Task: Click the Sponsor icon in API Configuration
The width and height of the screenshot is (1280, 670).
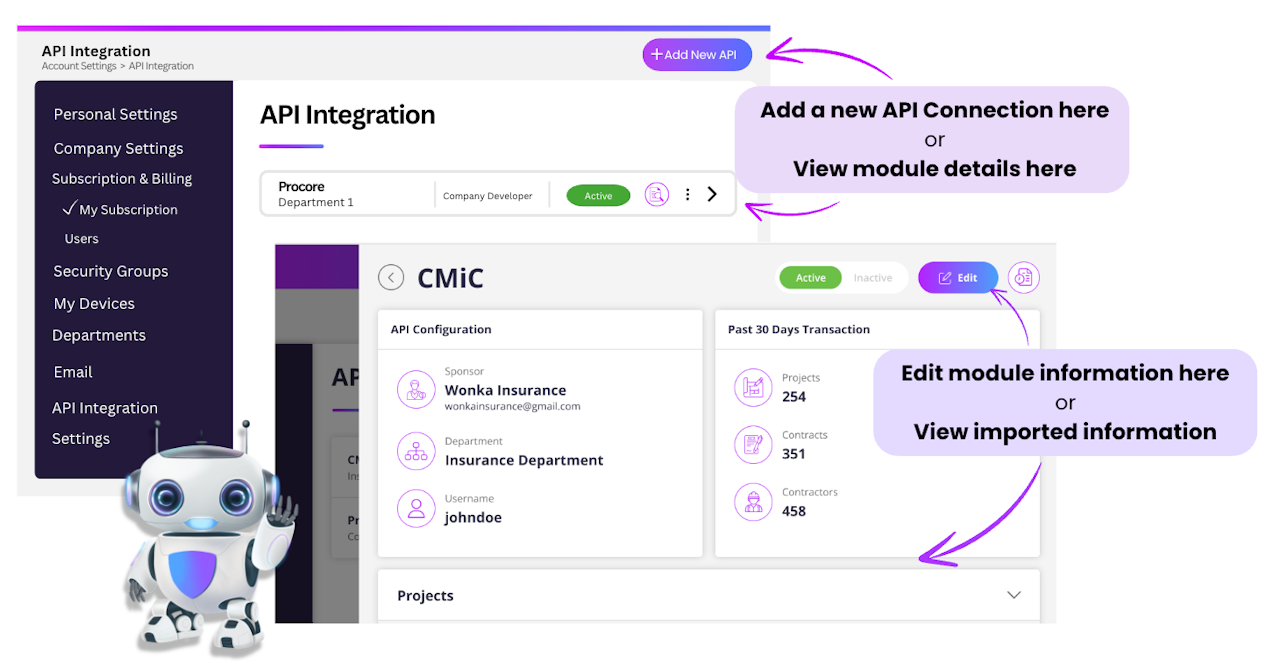Action: point(416,390)
